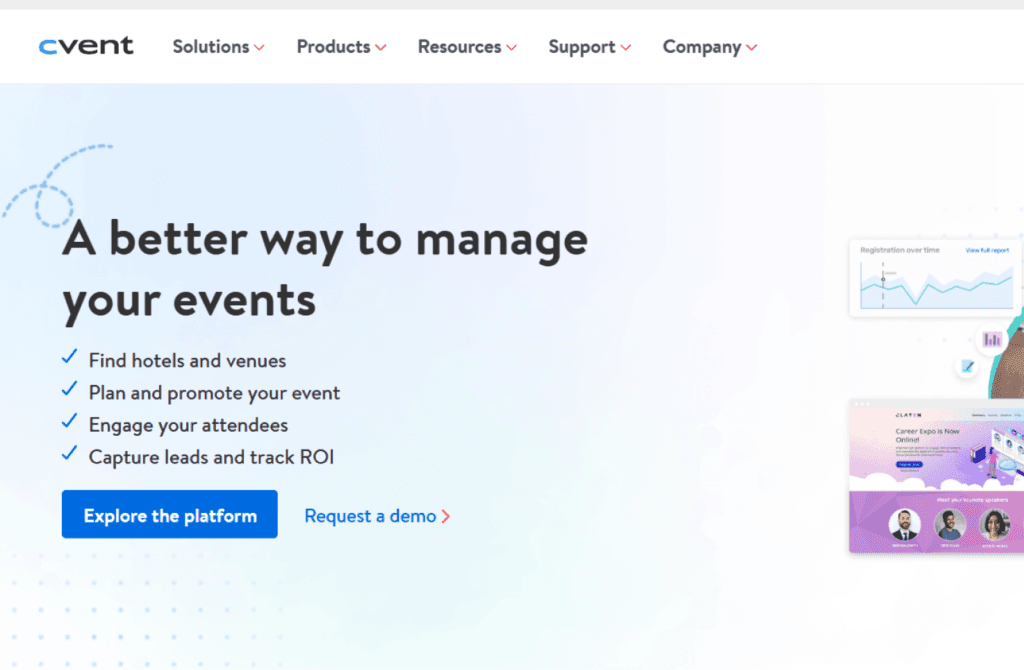Image resolution: width=1024 pixels, height=670 pixels.
Task: Click the checkmark beside Plan and promote your event
Action: (69, 389)
